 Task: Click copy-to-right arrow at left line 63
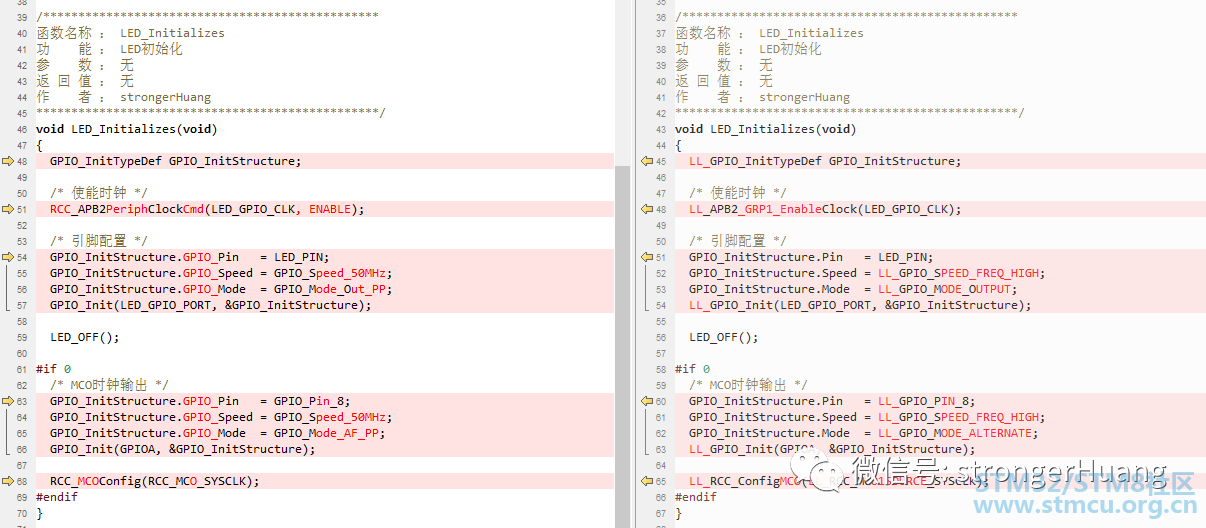click(x=9, y=401)
